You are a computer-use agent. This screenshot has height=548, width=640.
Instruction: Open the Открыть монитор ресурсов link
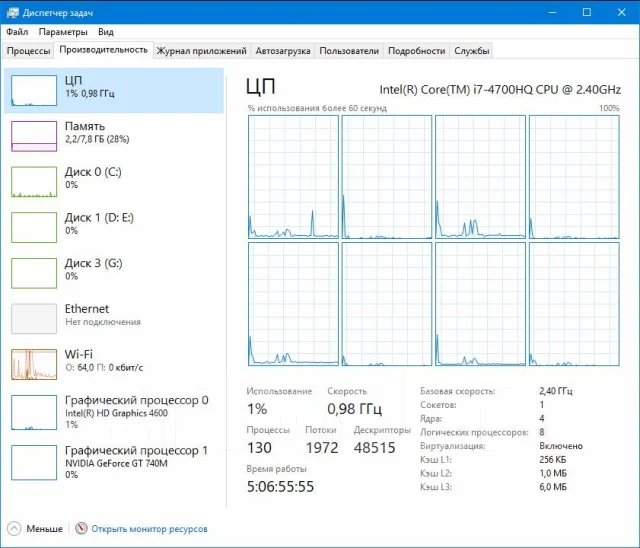click(149, 529)
